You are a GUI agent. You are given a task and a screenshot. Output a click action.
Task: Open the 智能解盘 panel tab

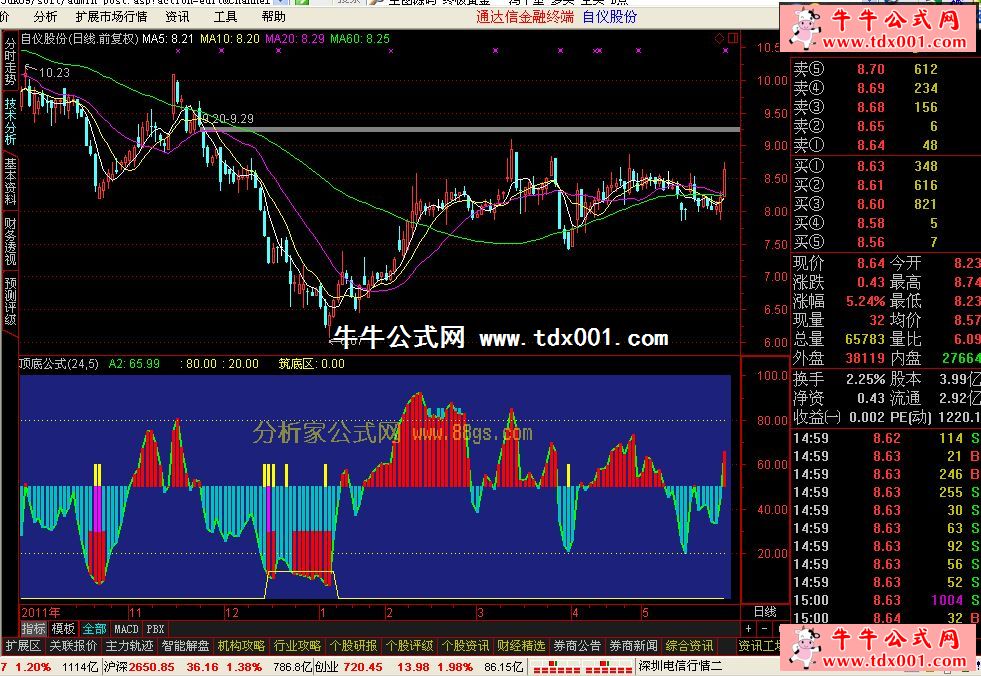(x=186, y=645)
